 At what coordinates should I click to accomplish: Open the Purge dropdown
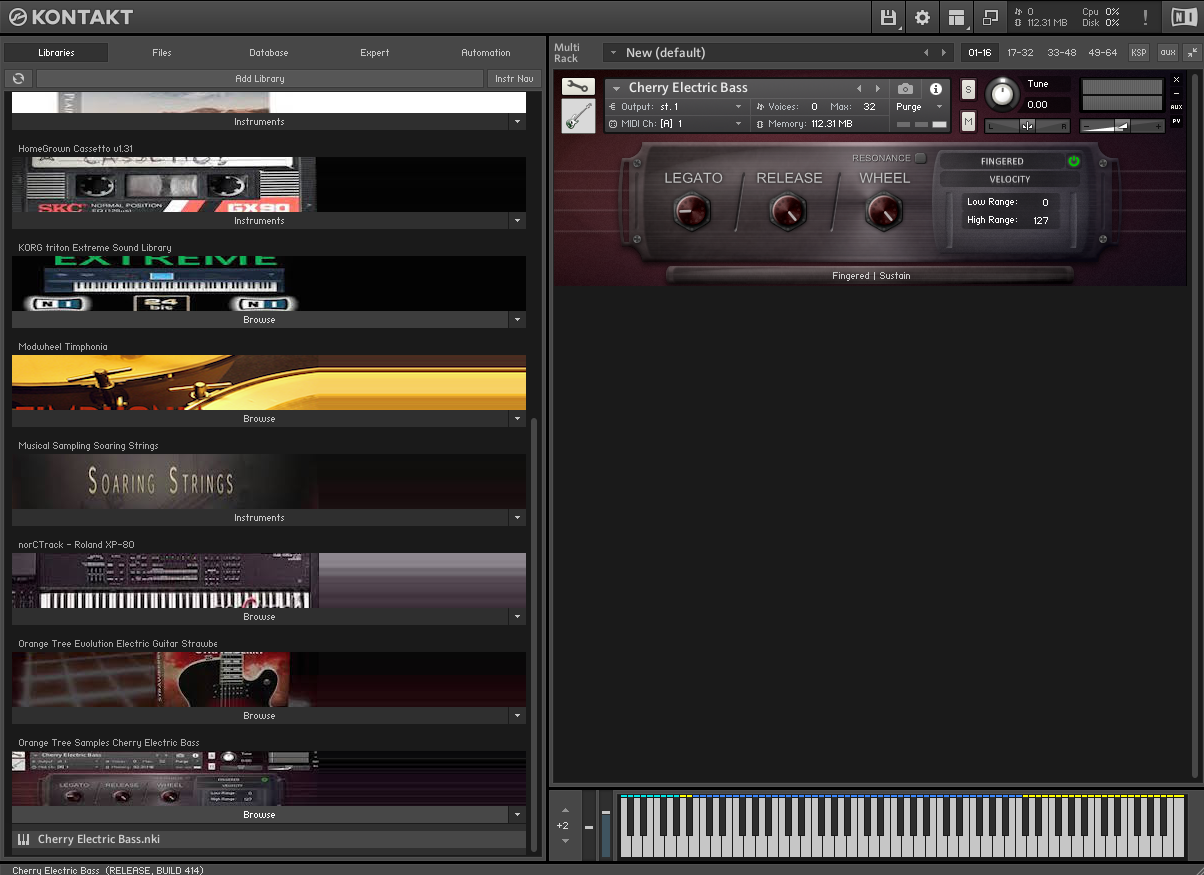(920, 107)
